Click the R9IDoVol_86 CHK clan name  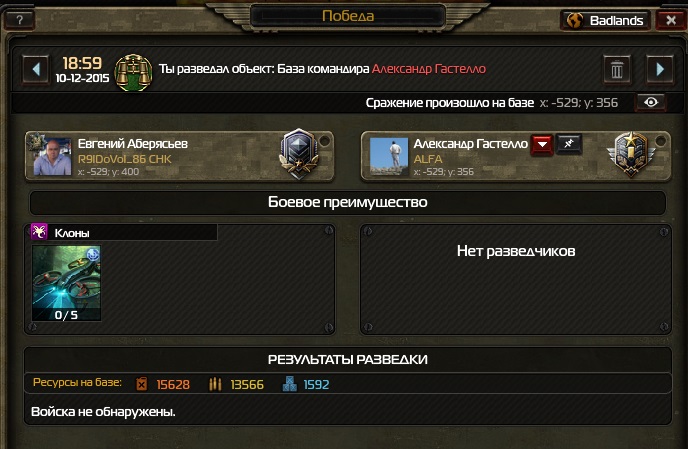(125, 159)
